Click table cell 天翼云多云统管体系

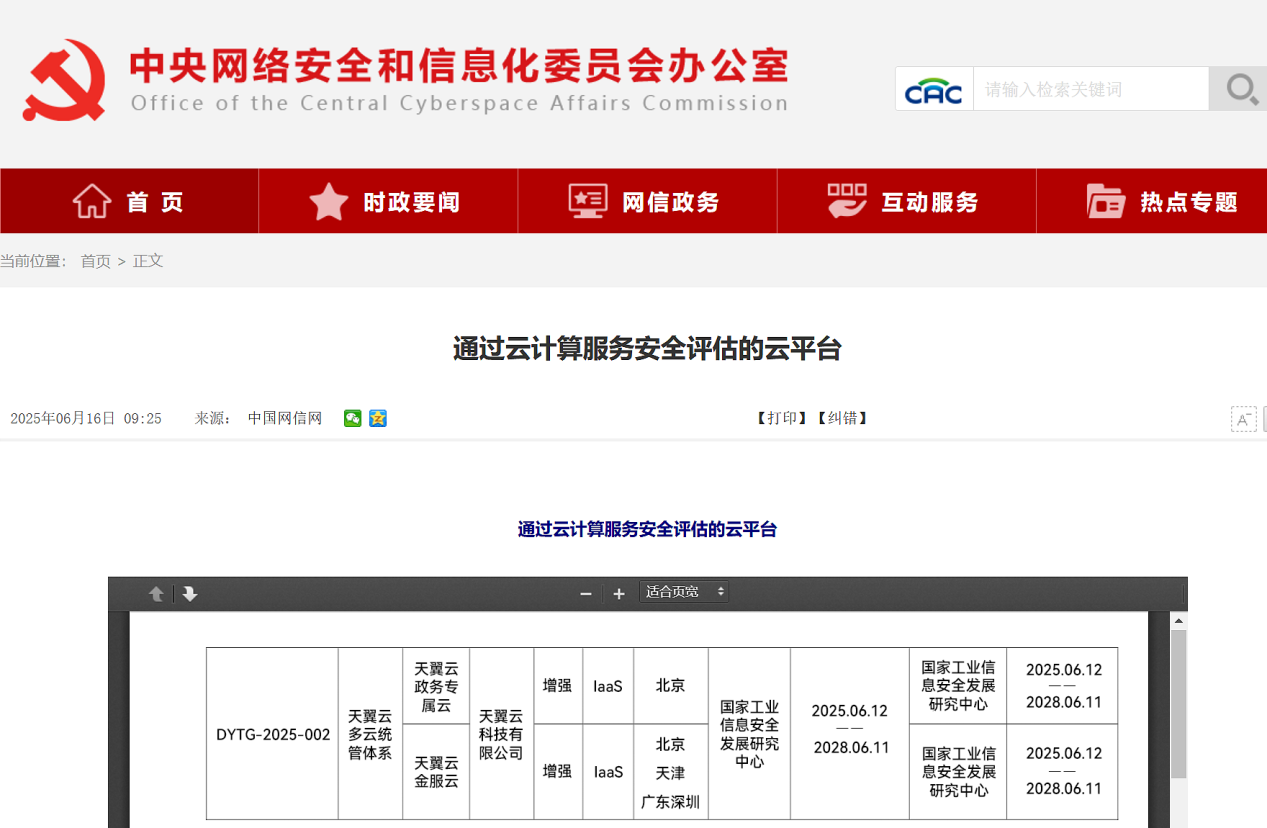click(x=370, y=734)
